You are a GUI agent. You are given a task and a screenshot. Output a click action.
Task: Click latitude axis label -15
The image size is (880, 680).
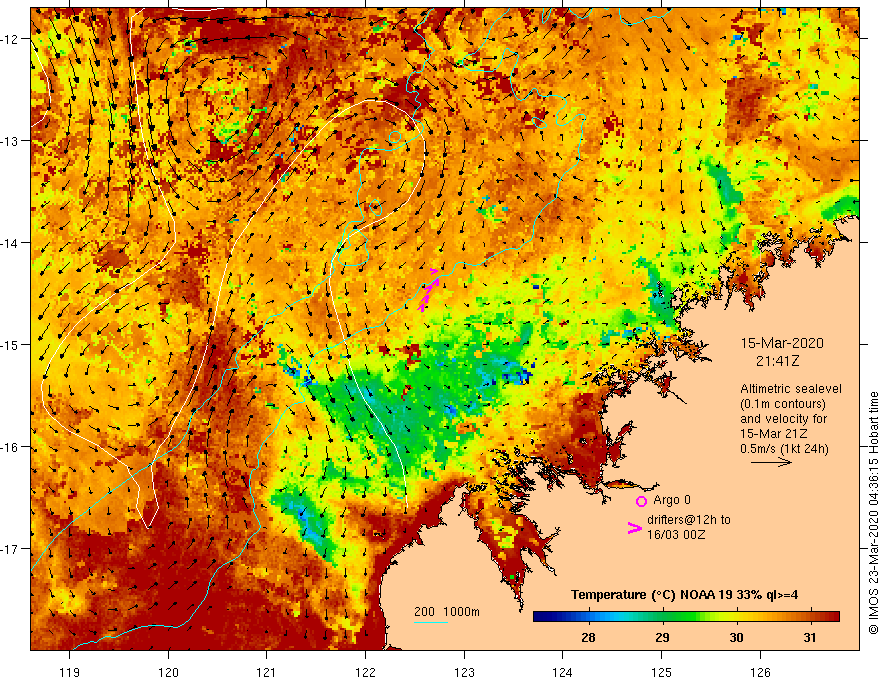pos(11,344)
